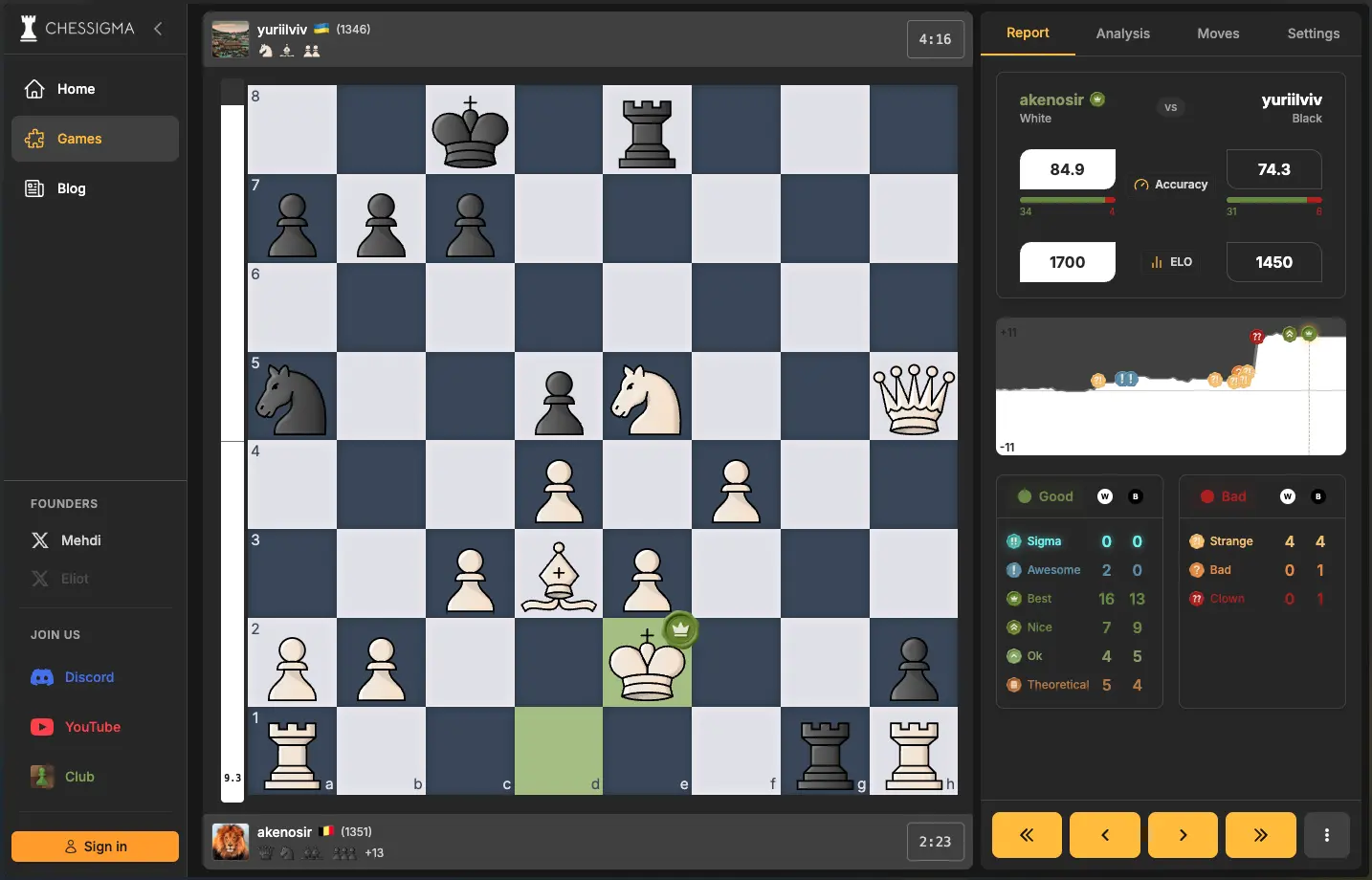This screenshot has height=880, width=1372.
Task: Open the Blog section
Action: [x=33, y=188]
